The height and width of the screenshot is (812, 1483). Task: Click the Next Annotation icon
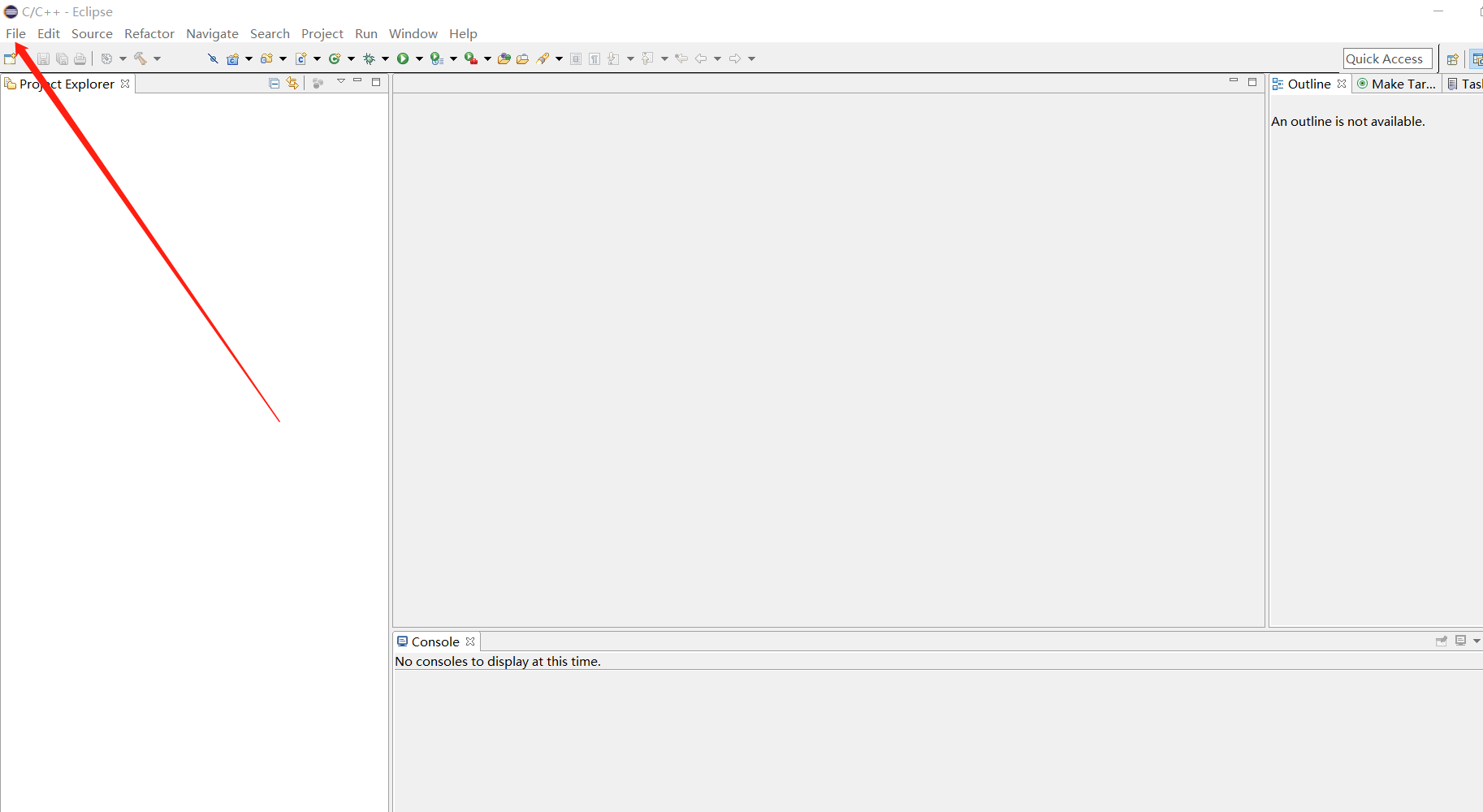[614, 58]
